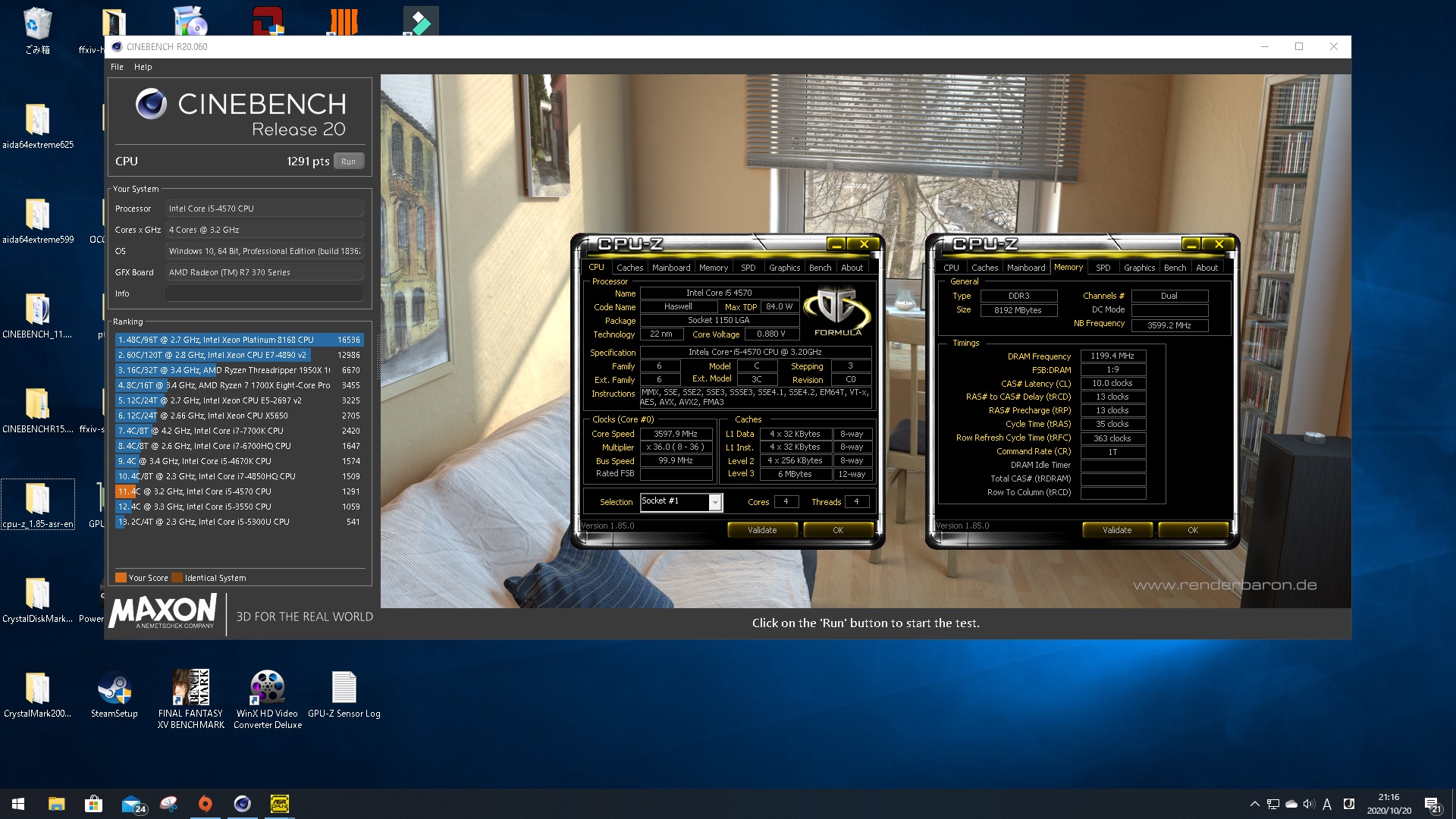Click OK in the right CPU-Z window
1456x819 pixels.
1193,530
